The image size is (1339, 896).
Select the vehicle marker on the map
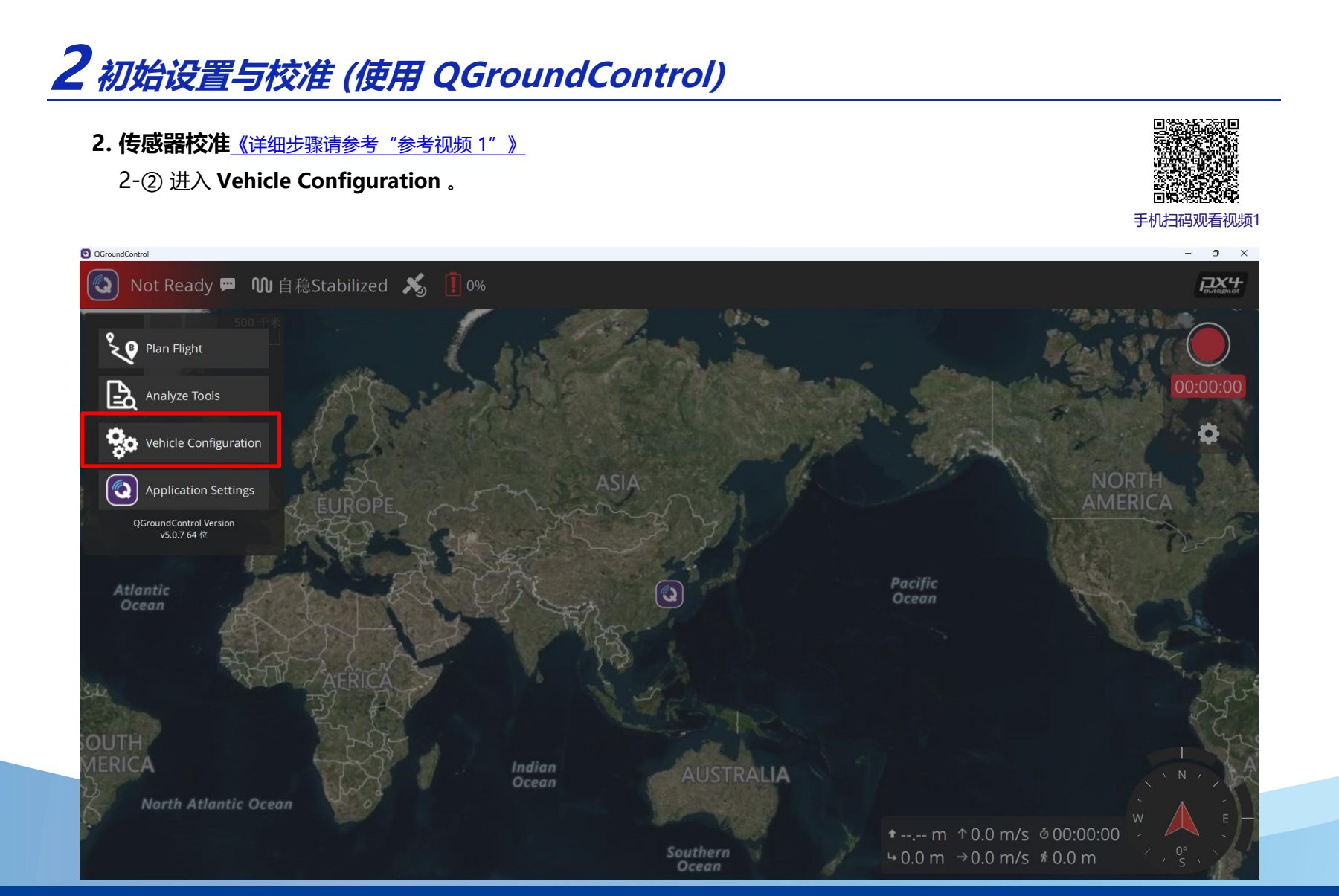(669, 594)
